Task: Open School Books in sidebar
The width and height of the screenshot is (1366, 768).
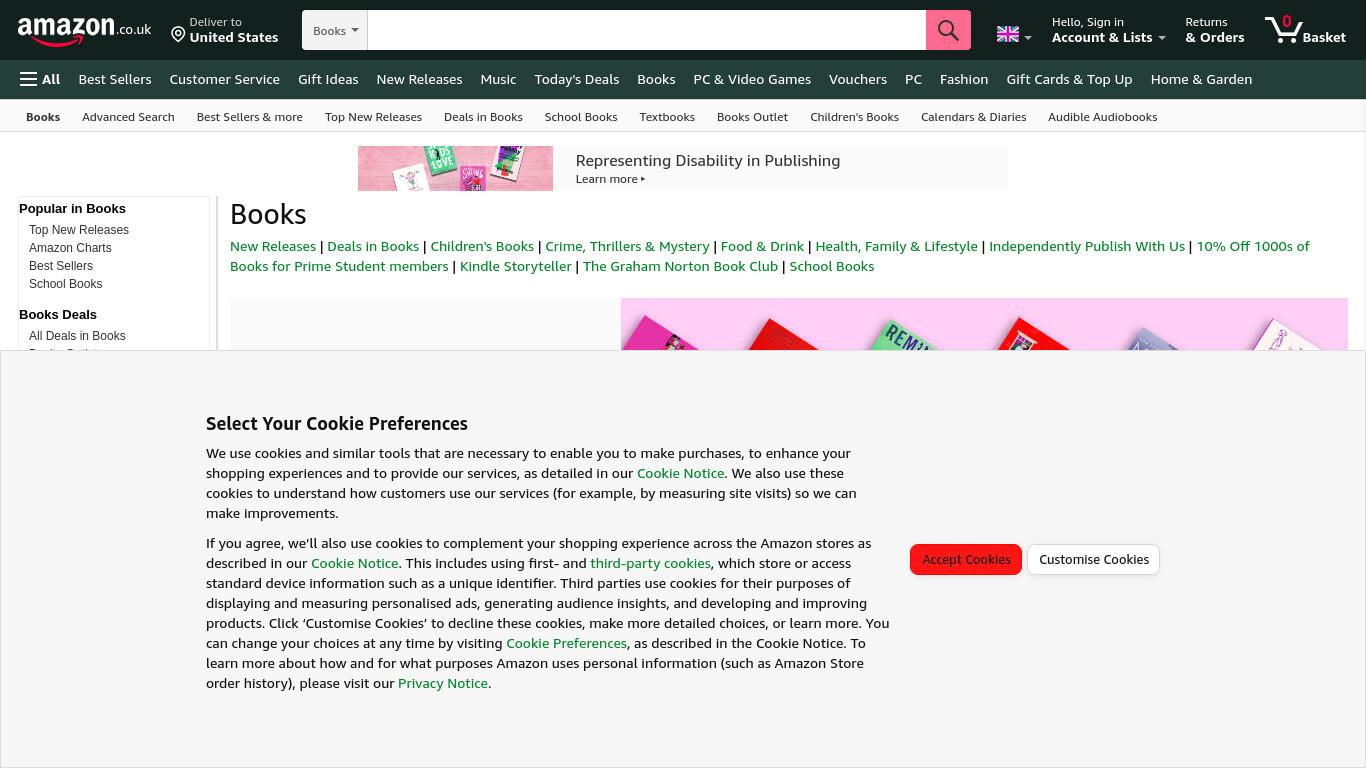Action: click(x=65, y=284)
